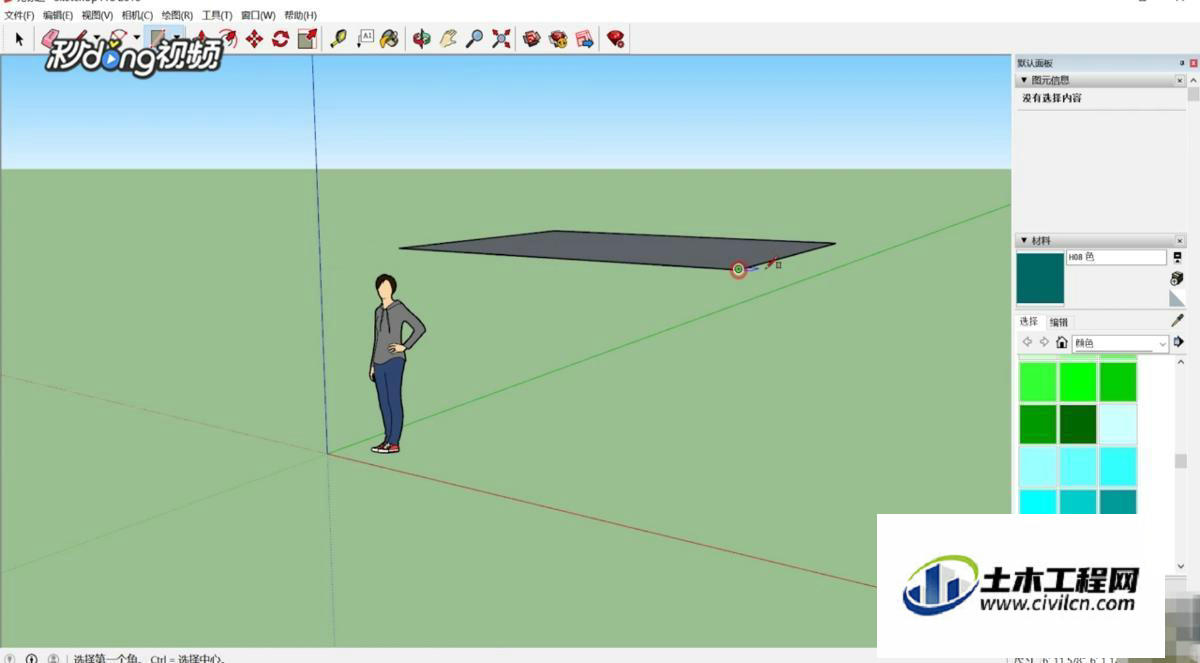The width and height of the screenshot is (1200, 663).
Task: Select the Rotate tool
Action: [x=280, y=39]
